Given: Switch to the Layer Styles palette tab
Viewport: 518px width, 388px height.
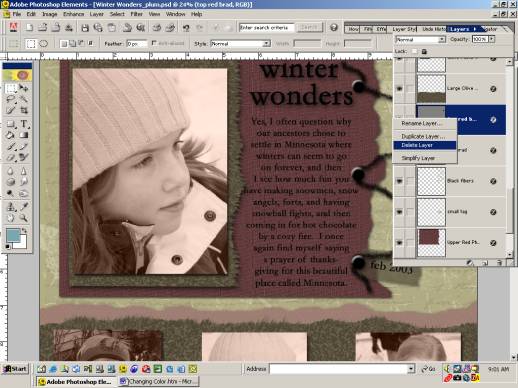Looking at the screenshot, I should point(404,29).
